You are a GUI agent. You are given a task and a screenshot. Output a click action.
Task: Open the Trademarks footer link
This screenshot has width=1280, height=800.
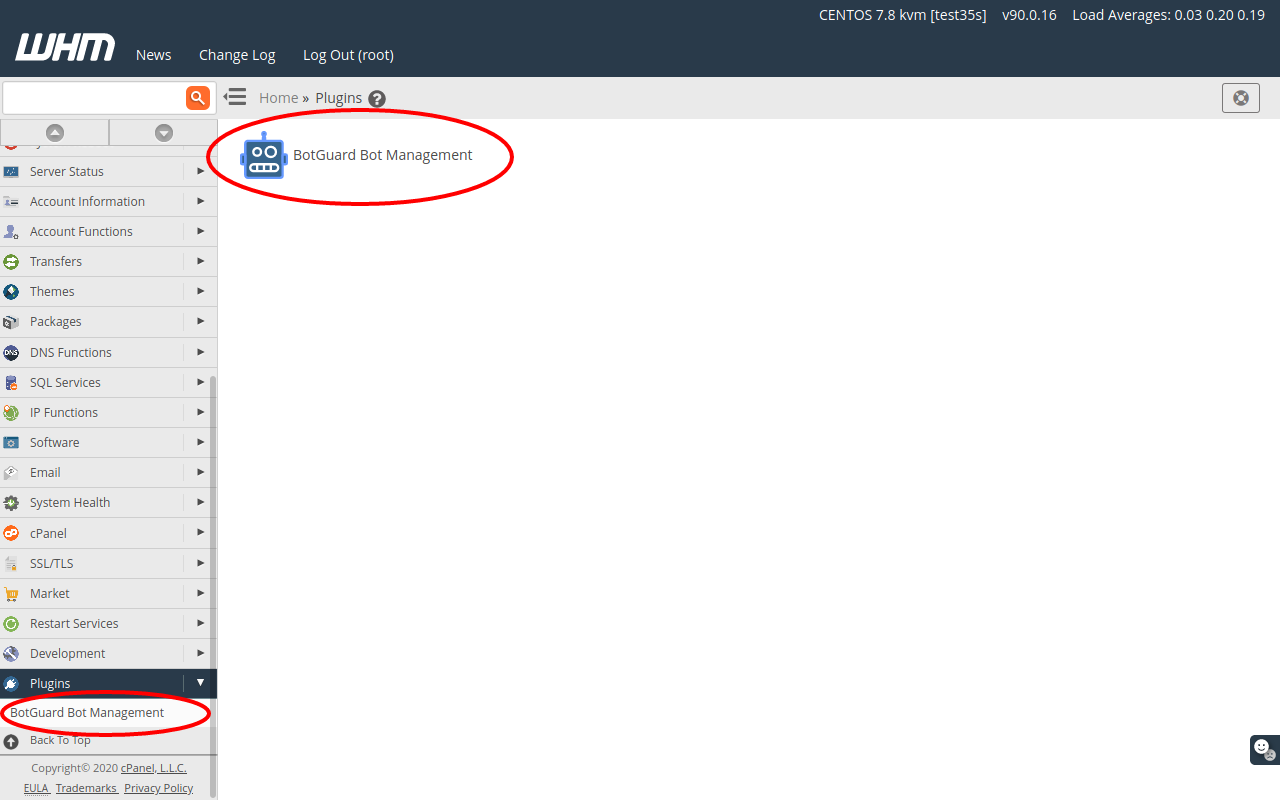(86, 789)
